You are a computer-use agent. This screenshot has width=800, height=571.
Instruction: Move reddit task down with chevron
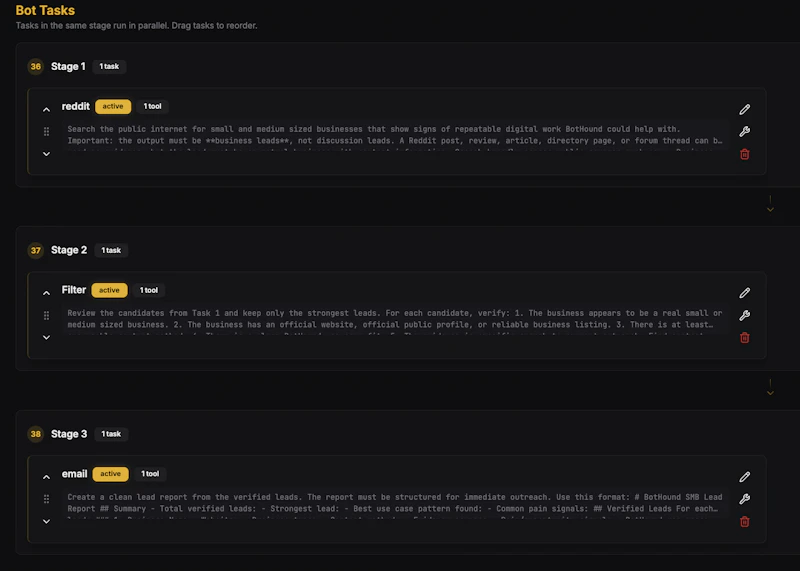[46, 154]
